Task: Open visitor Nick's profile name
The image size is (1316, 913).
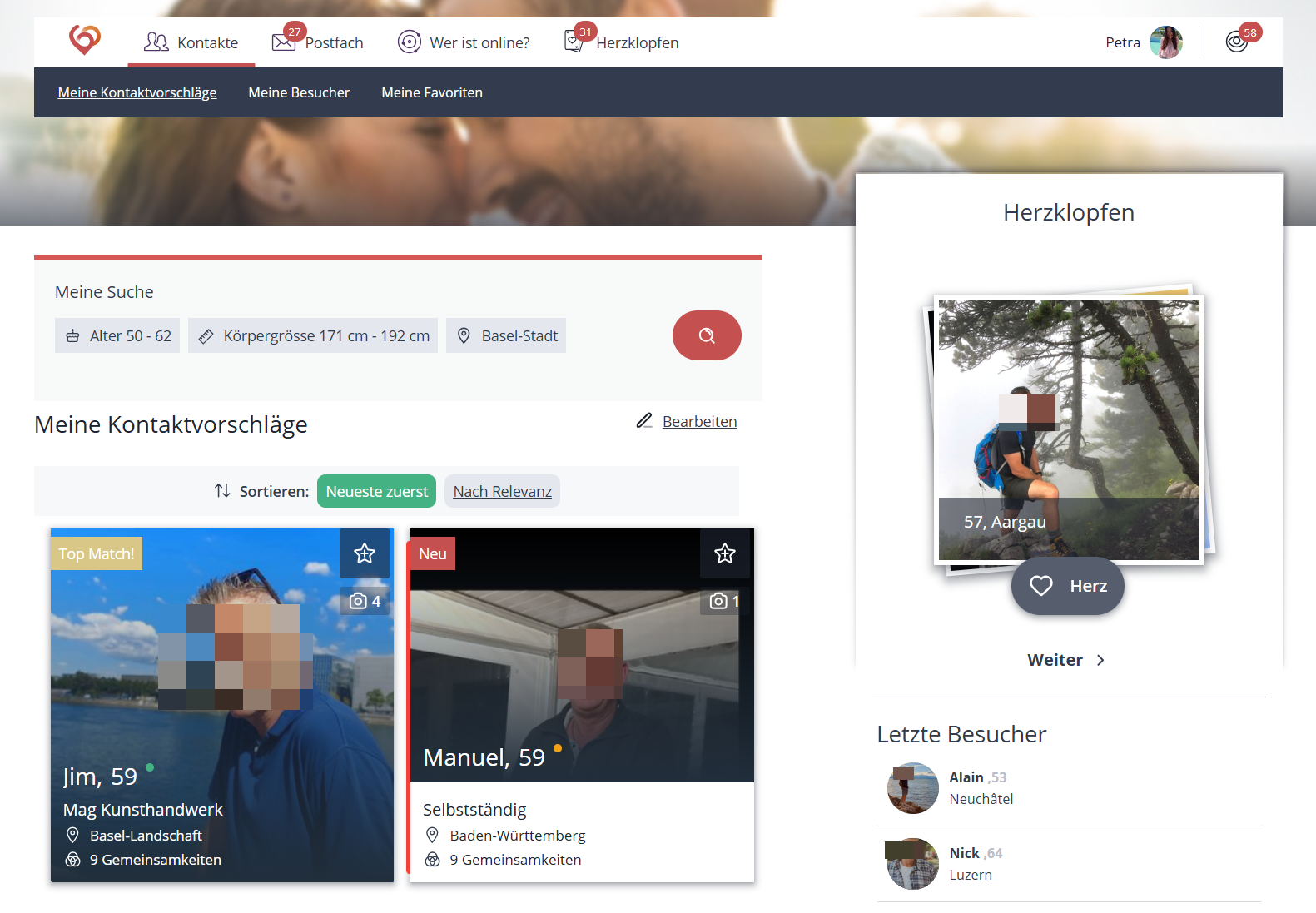Action: [x=965, y=853]
